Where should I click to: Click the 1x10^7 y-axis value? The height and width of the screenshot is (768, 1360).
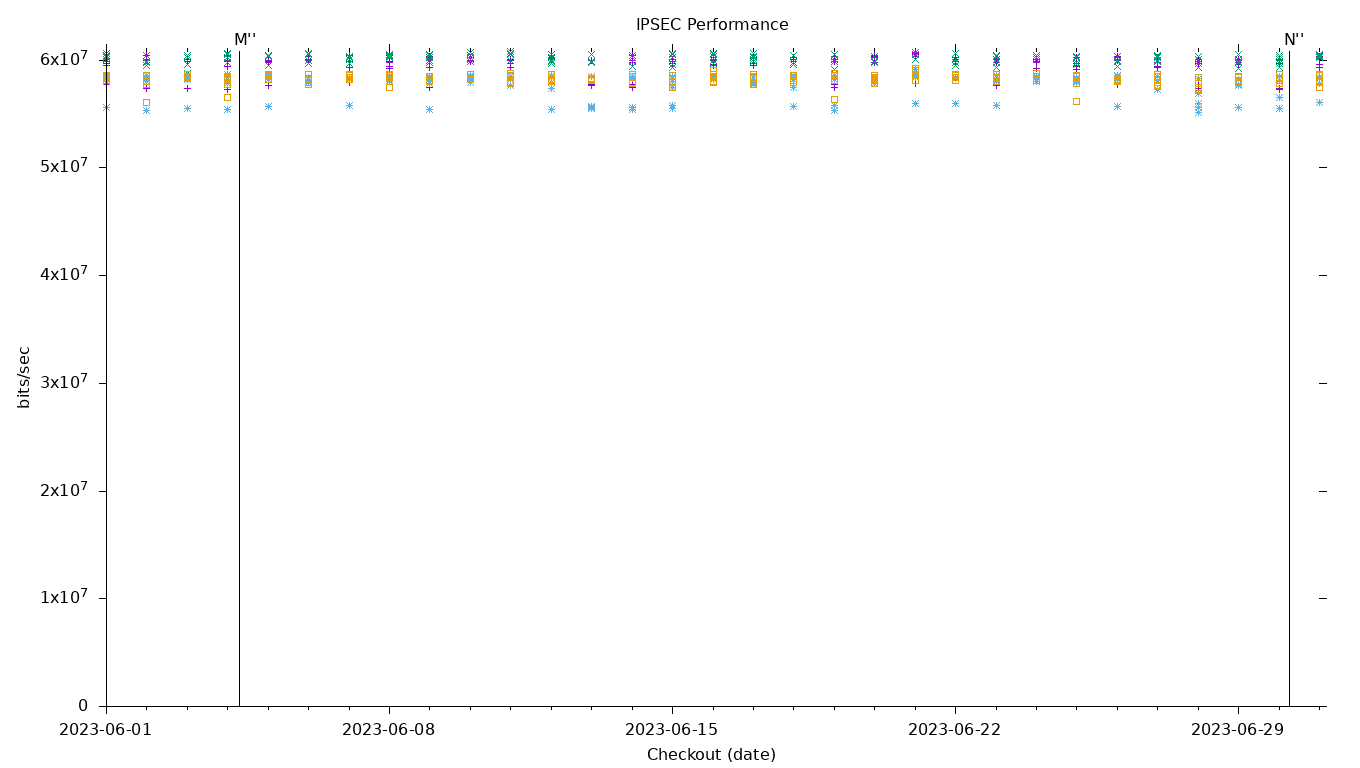tap(64, 596)
